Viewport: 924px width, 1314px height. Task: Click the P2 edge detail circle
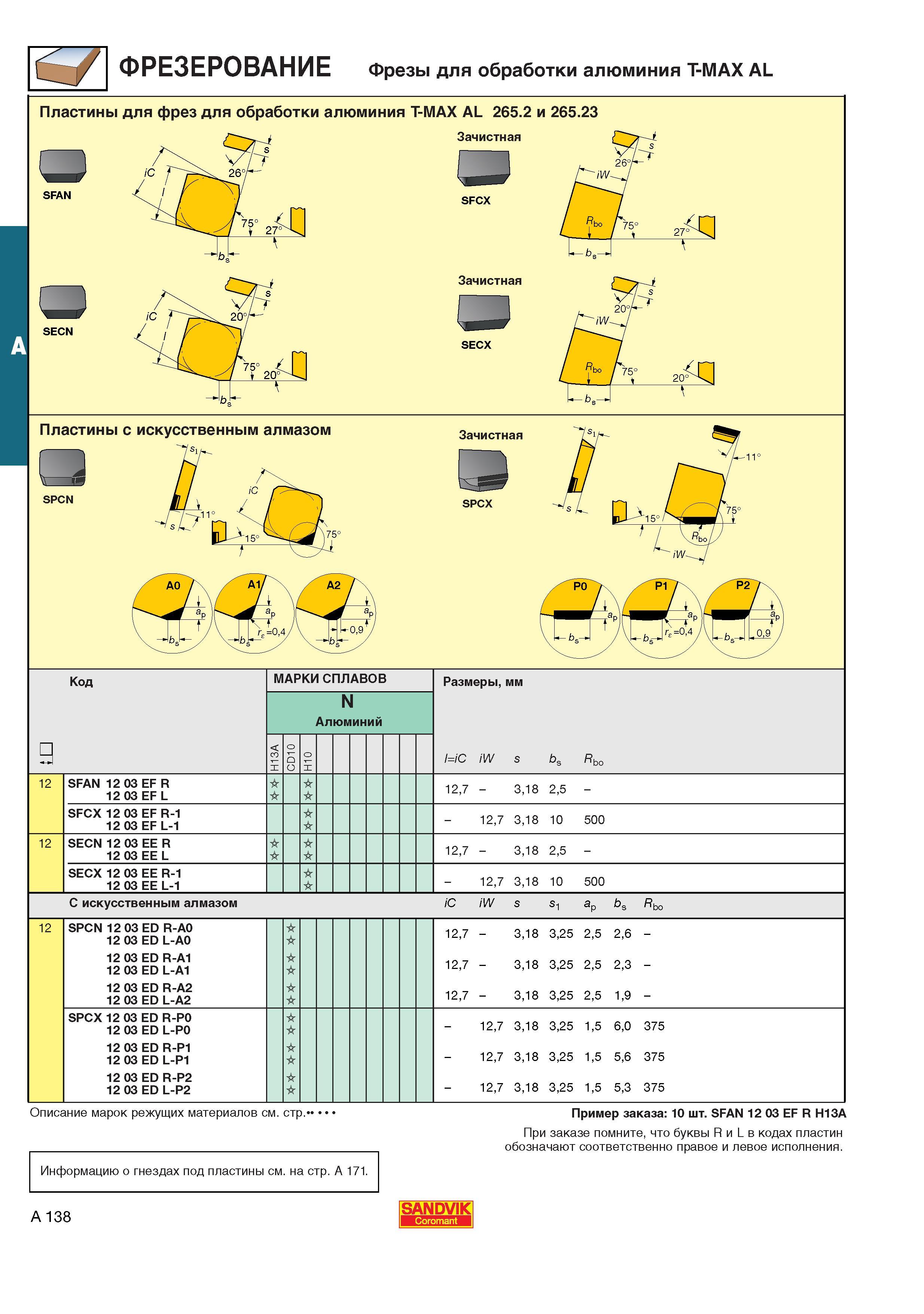[743, 618]
